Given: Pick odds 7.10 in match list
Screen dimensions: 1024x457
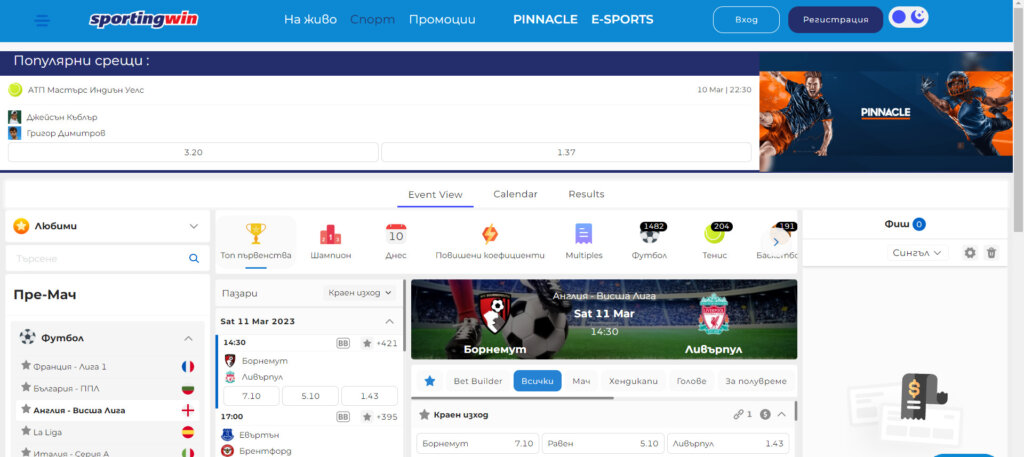Looking at the screenshot, I should point(251,396).
